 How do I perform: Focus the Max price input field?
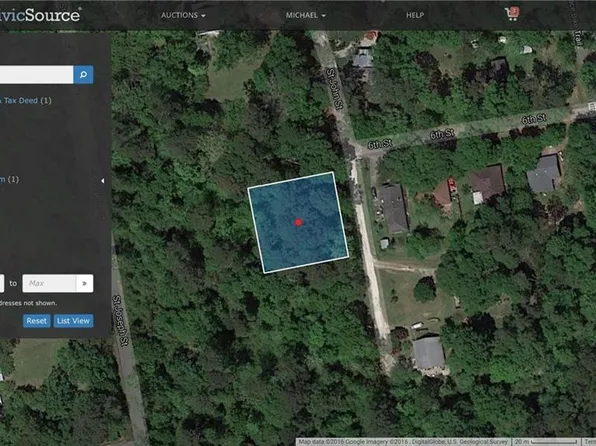(49, 283)
